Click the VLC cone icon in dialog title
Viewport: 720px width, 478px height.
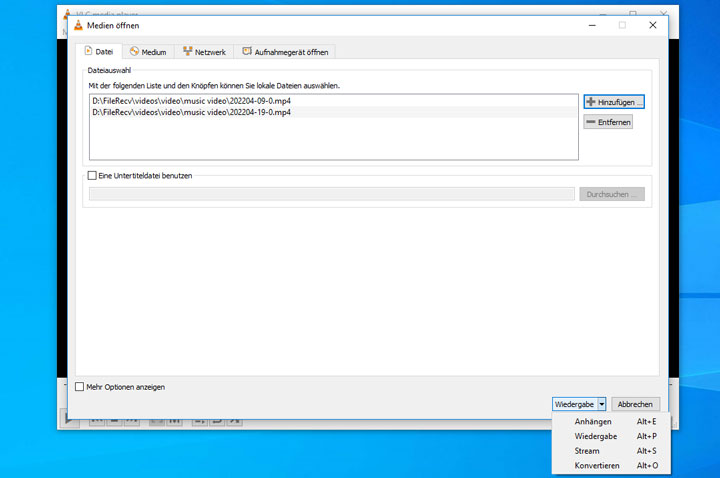[x=79, y=26]
